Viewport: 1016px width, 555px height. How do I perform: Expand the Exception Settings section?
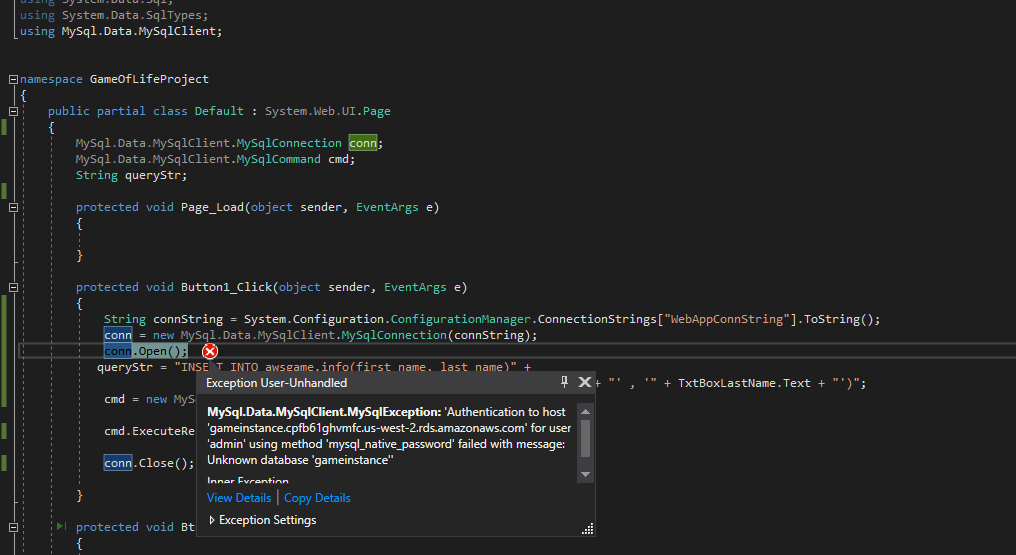(x=212, y=520)
